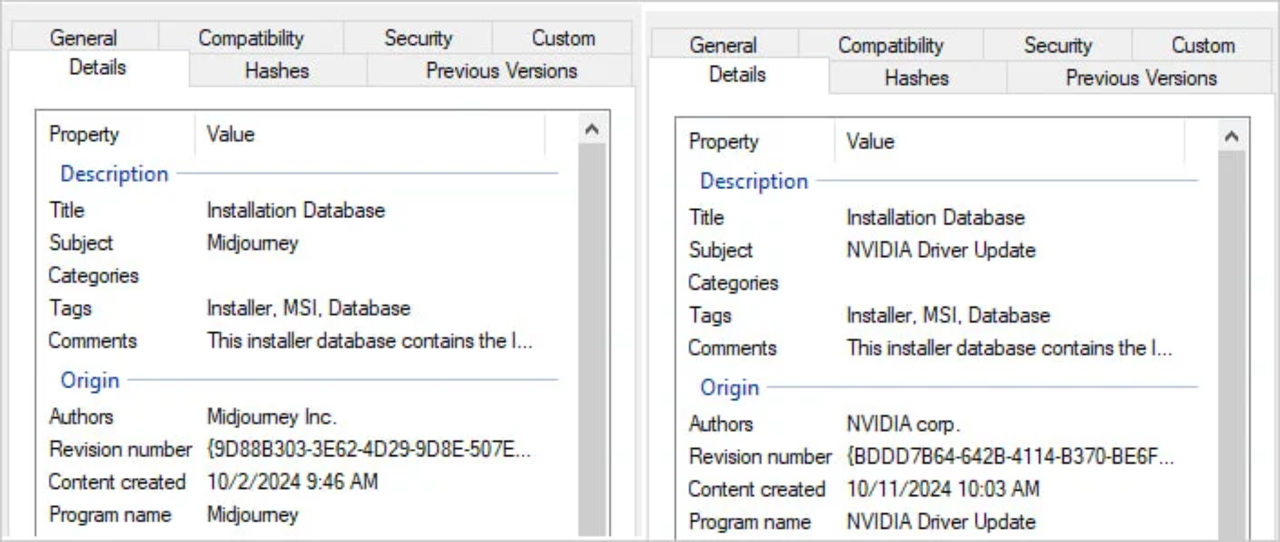Open the Custom tab in Midjourney properties window
The image size is (1280, 542).
point(563,38)
